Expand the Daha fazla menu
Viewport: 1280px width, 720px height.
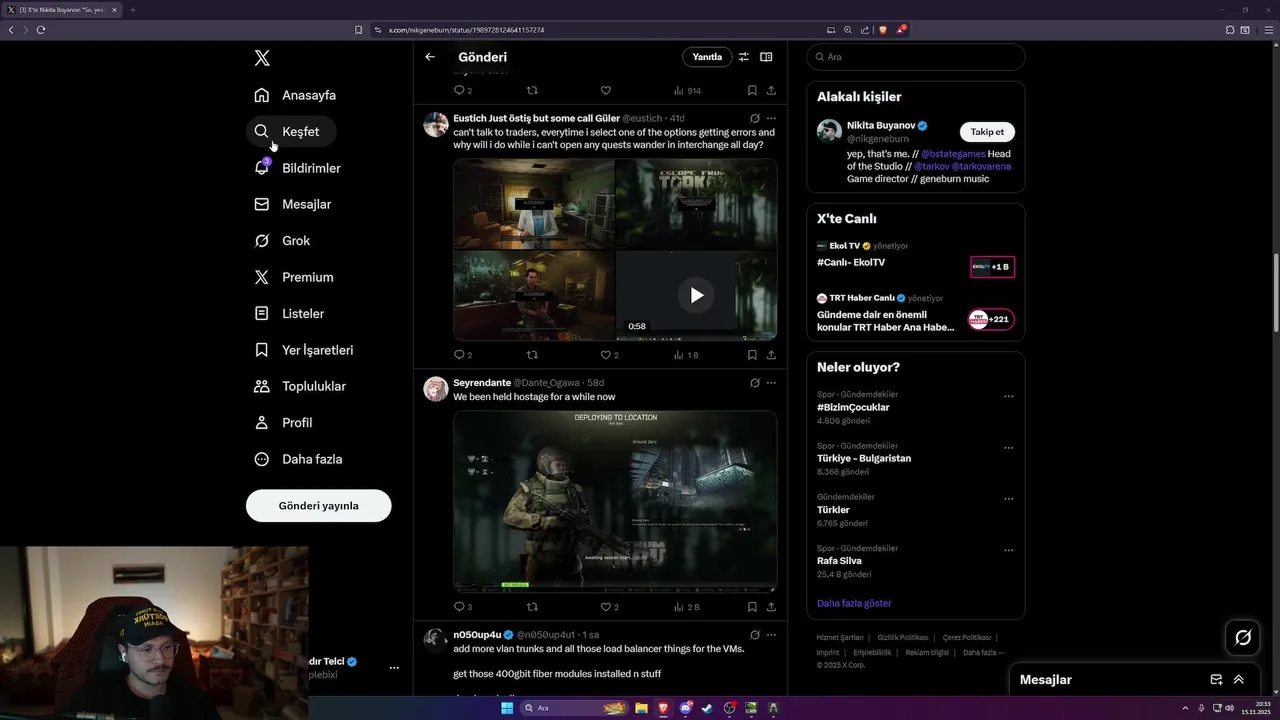[299, 459]
